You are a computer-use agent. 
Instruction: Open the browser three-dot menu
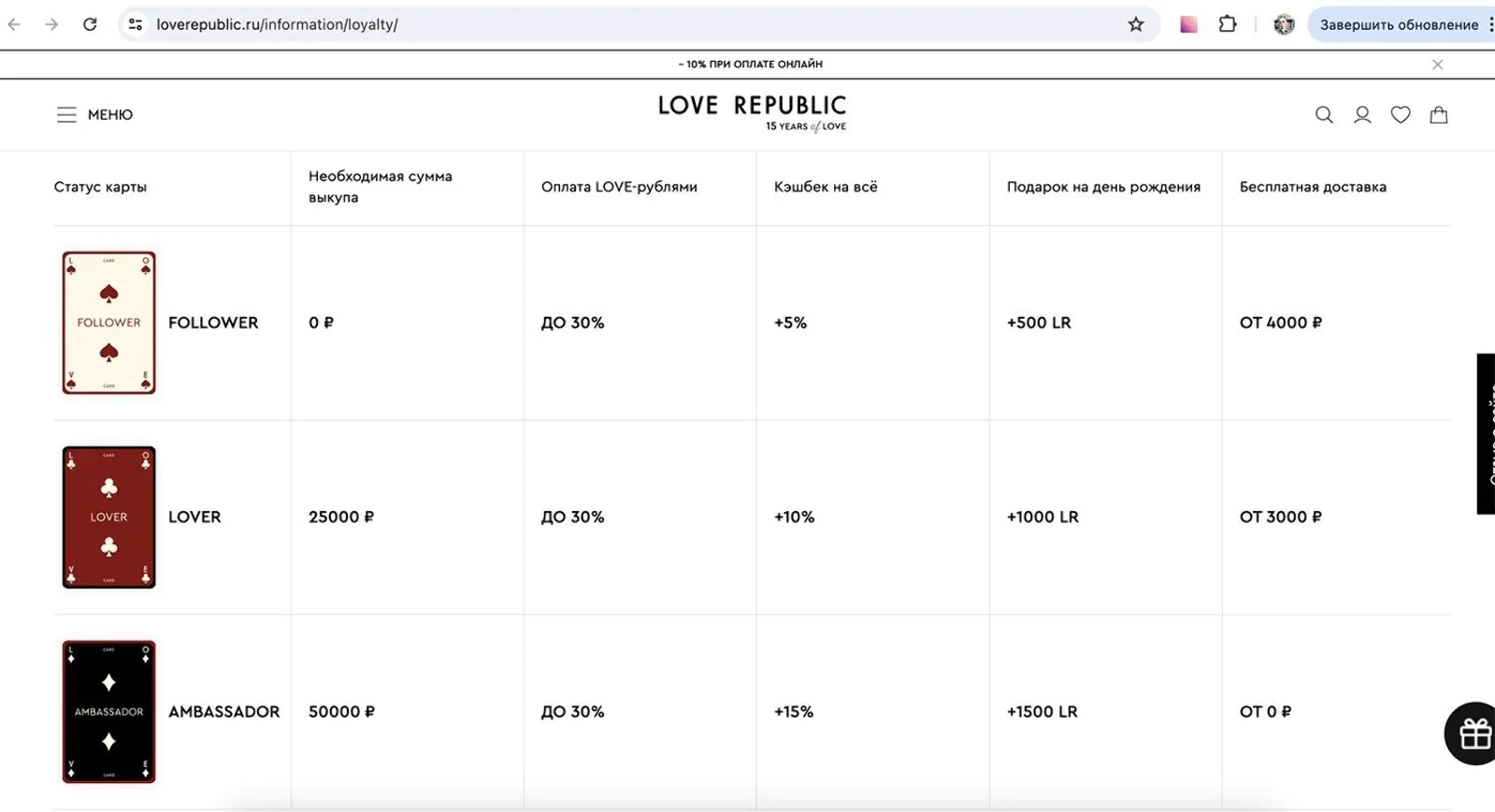(1490, 24)
